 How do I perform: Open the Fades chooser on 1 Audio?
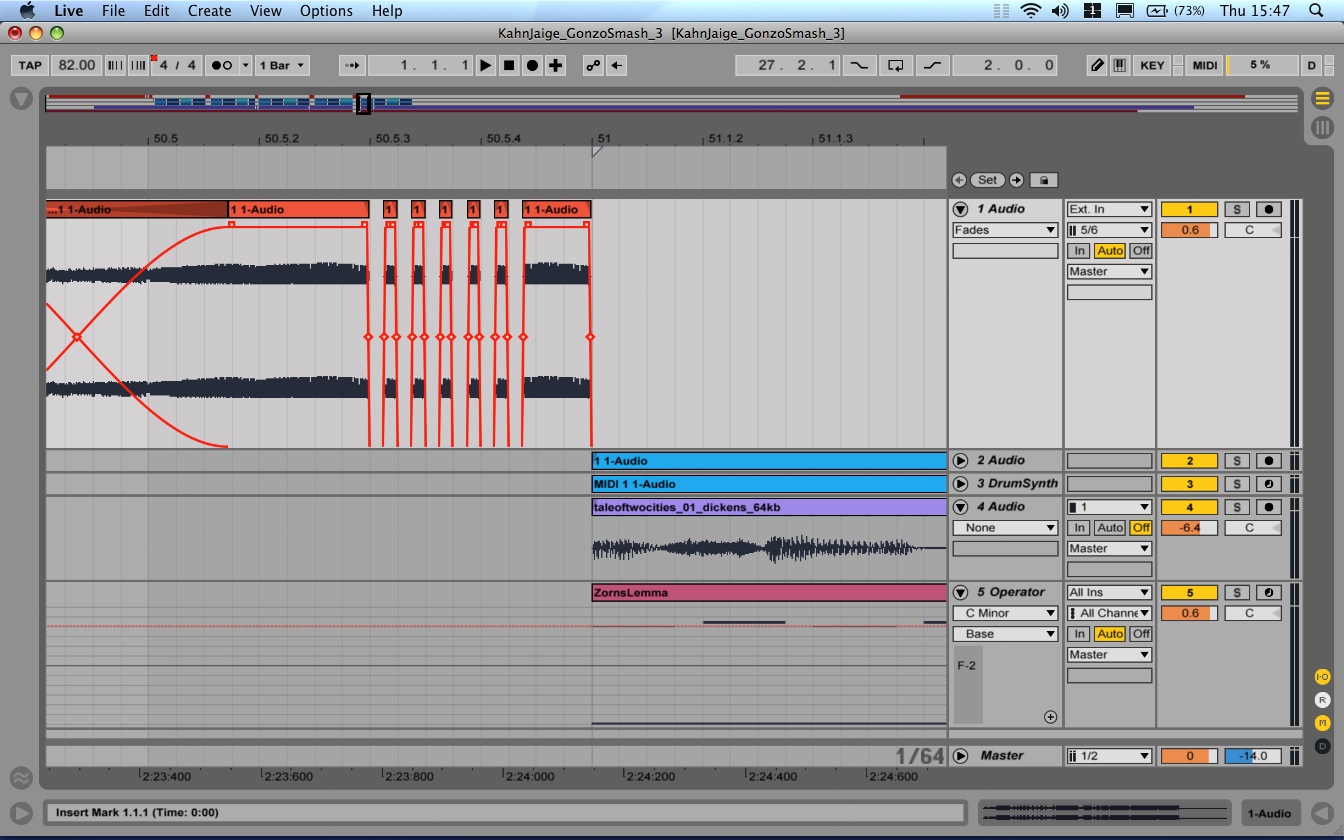[1005, 230]
